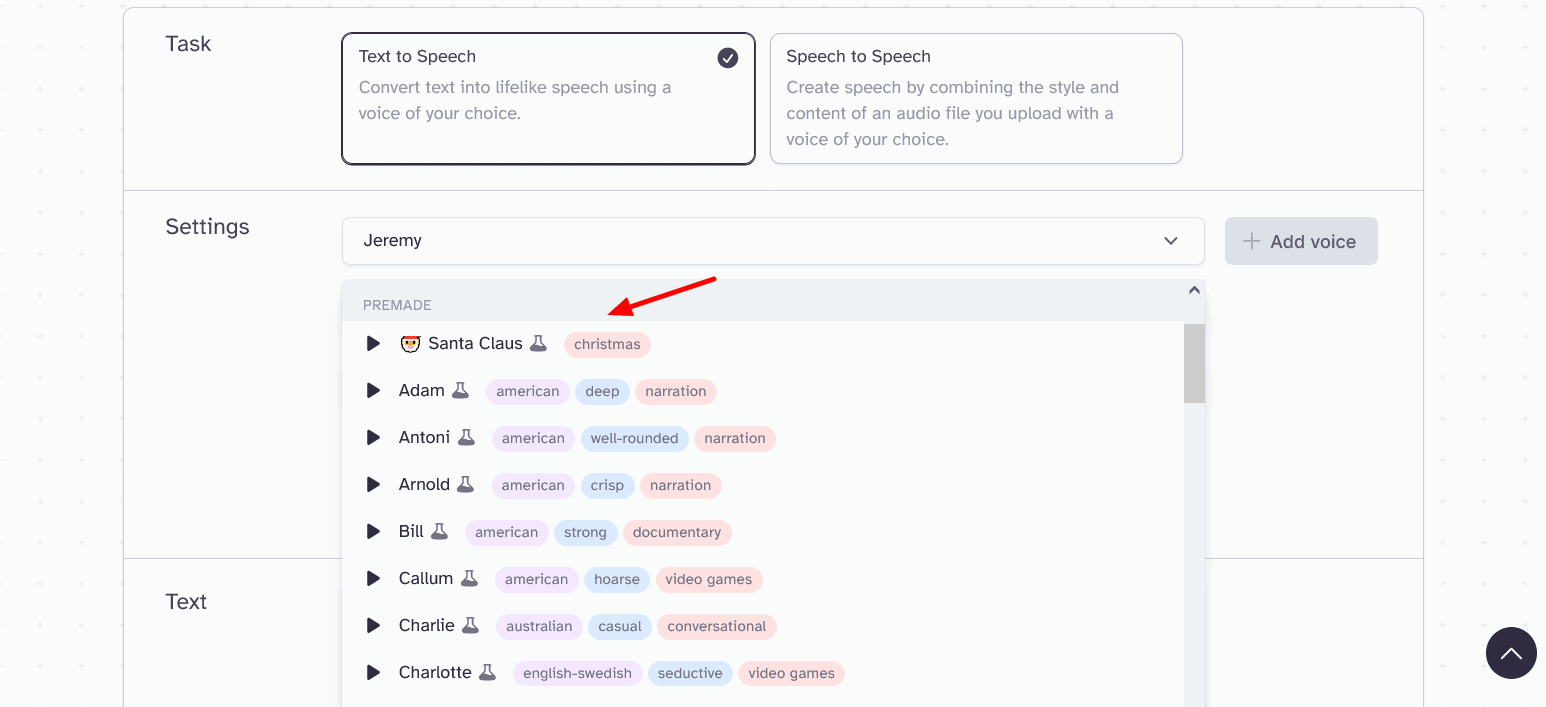Play the Arnold voice preview
Screen dimensions: 1546x707
[373, 485]
